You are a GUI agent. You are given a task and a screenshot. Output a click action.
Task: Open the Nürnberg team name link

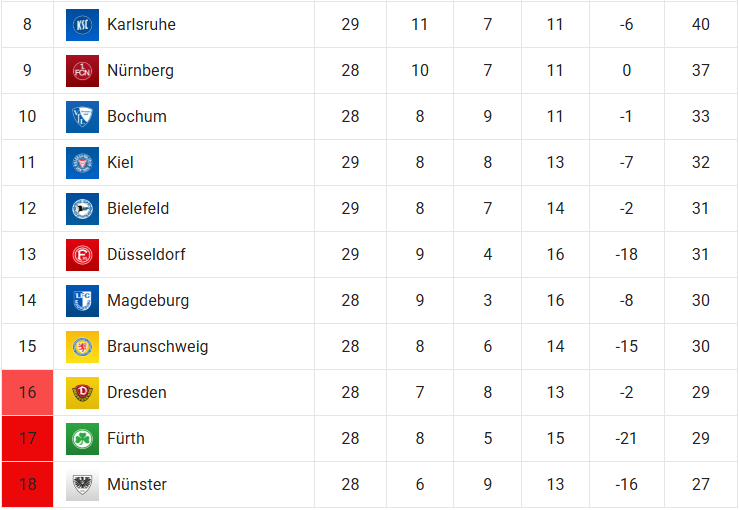(x=140, y=71)
